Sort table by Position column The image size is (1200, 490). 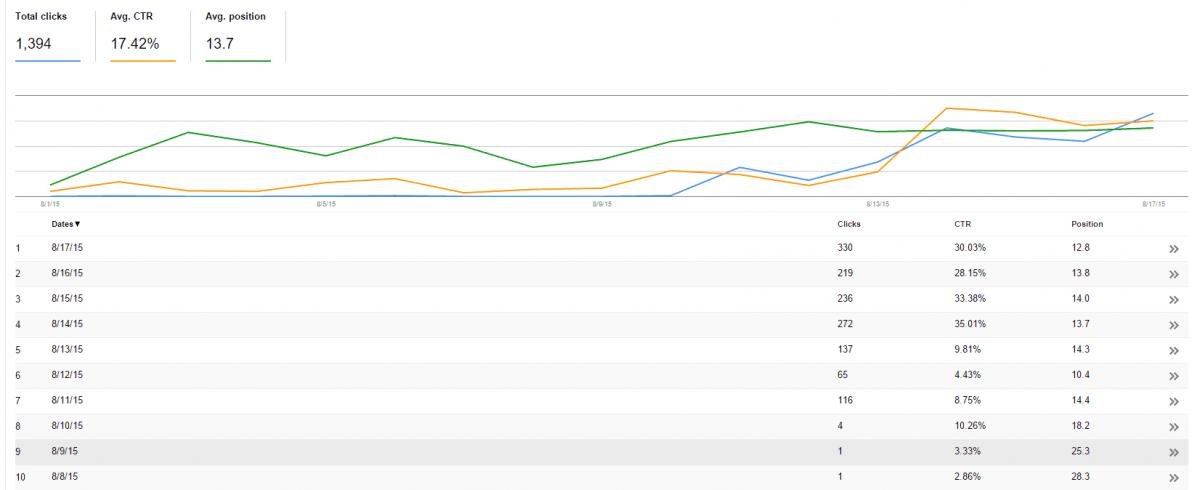[1087, 224]
